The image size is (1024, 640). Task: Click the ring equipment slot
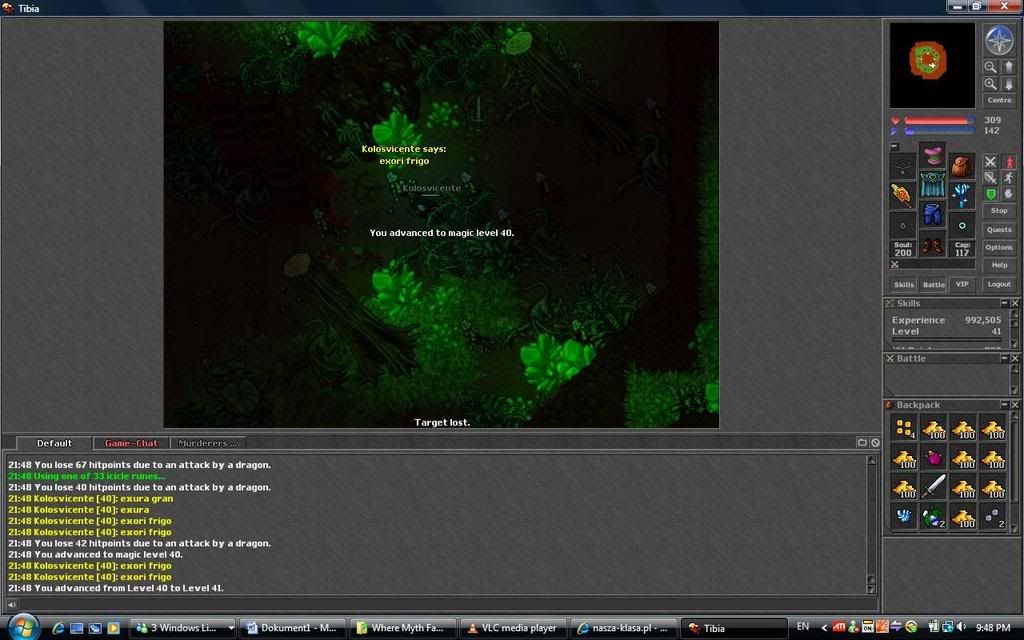(903, 226)
